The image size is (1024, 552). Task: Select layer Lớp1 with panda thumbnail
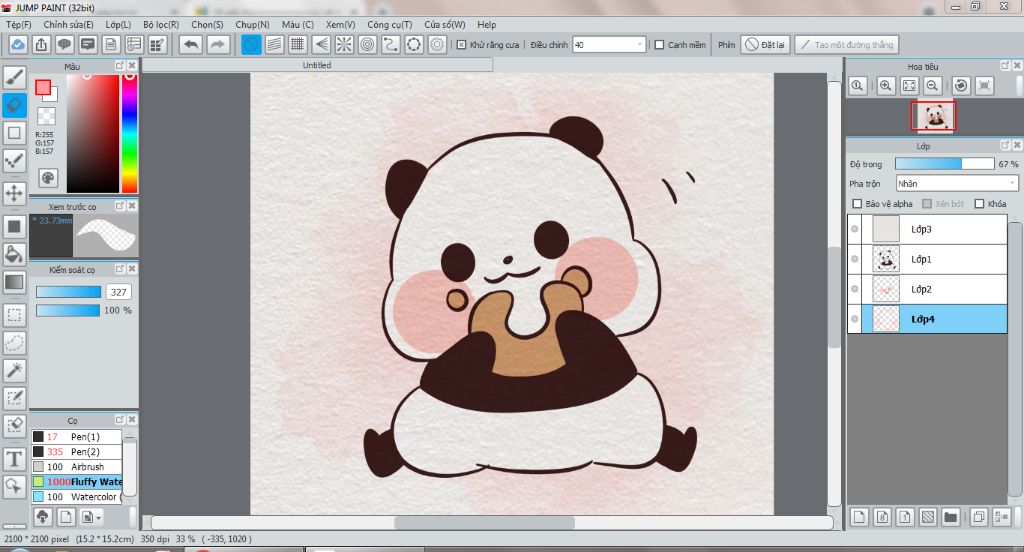click(927, 259)
